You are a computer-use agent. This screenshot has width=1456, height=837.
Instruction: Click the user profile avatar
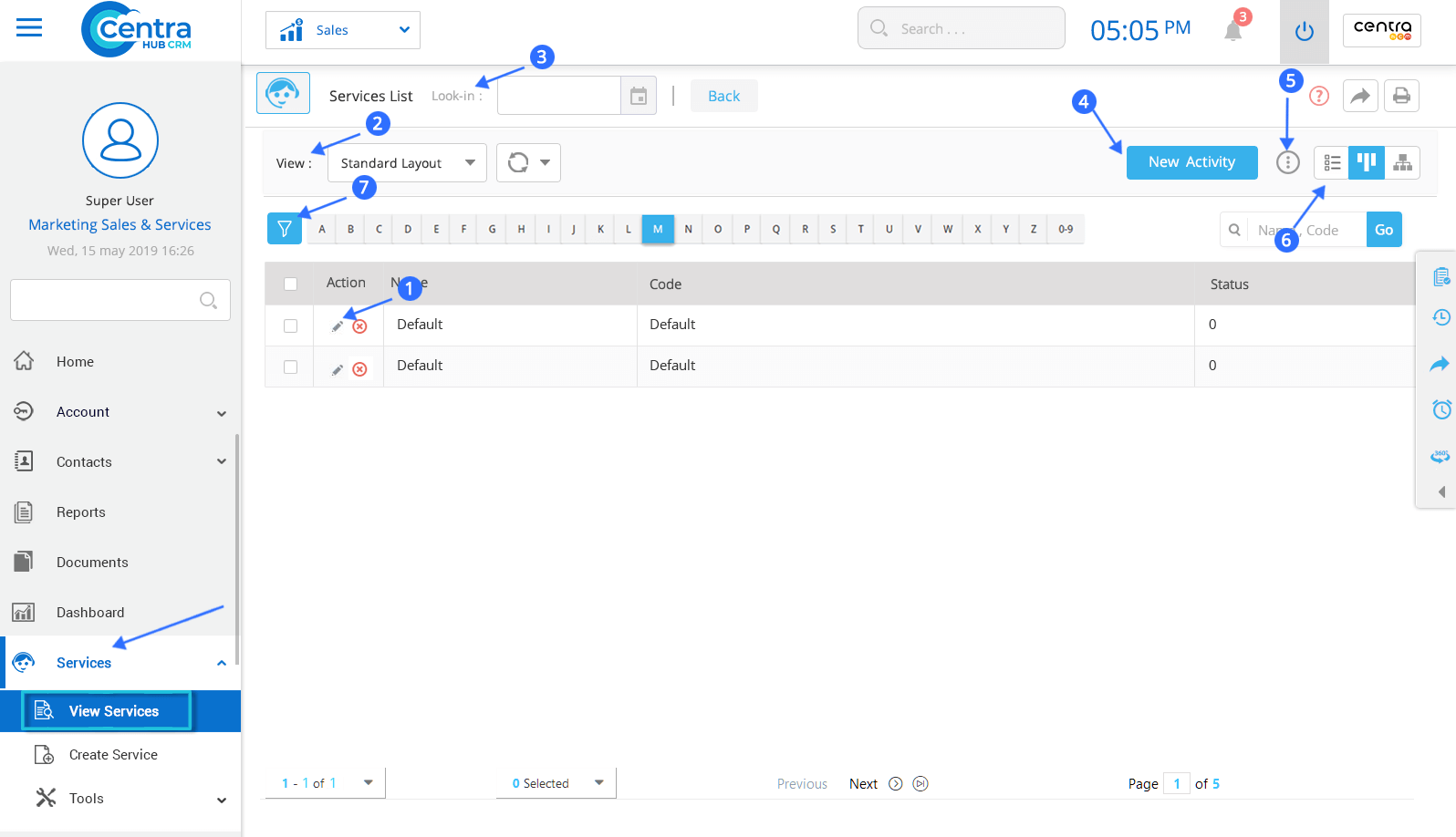[120, 140]
